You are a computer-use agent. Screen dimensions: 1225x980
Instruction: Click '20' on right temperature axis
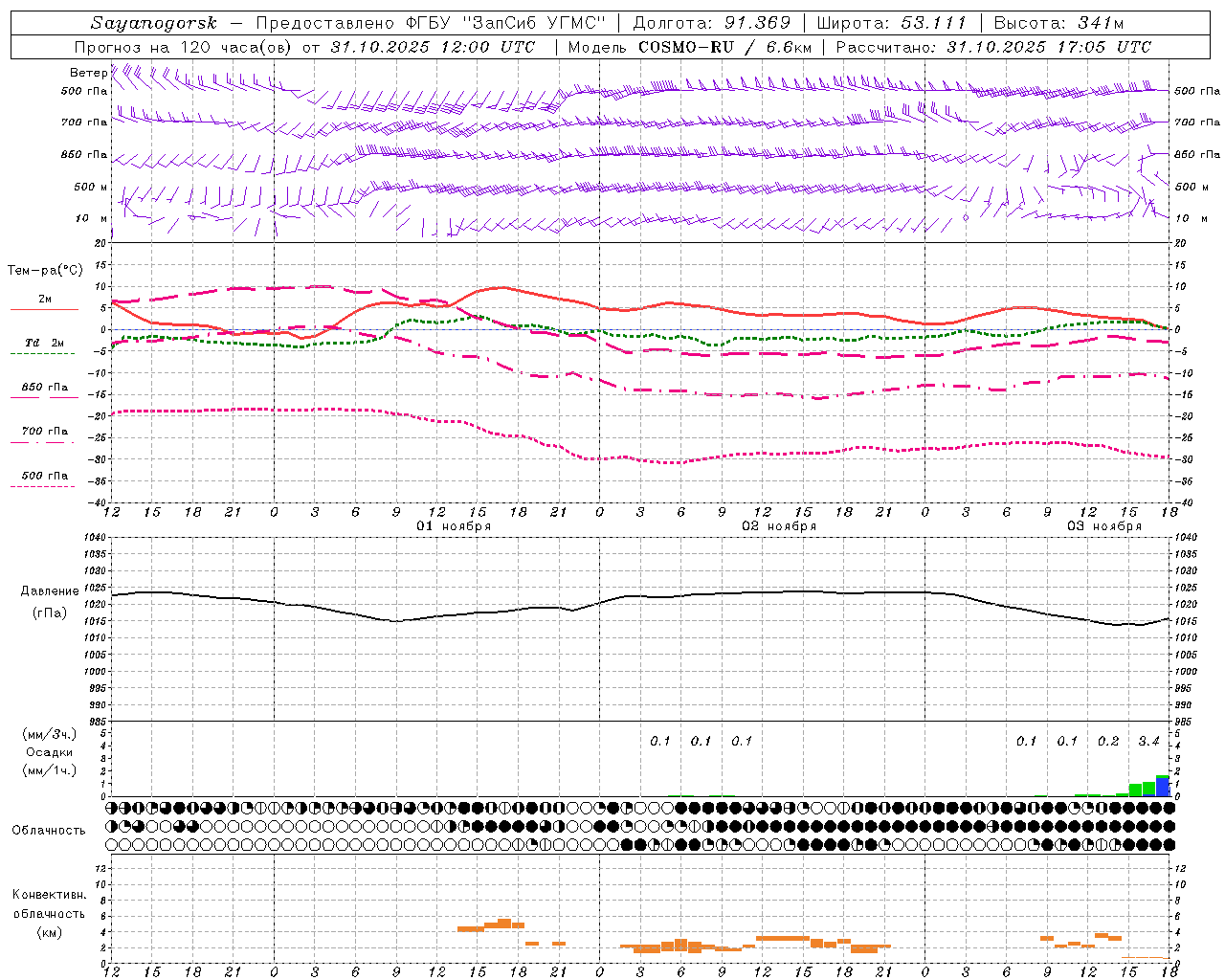coord(1181,244)
